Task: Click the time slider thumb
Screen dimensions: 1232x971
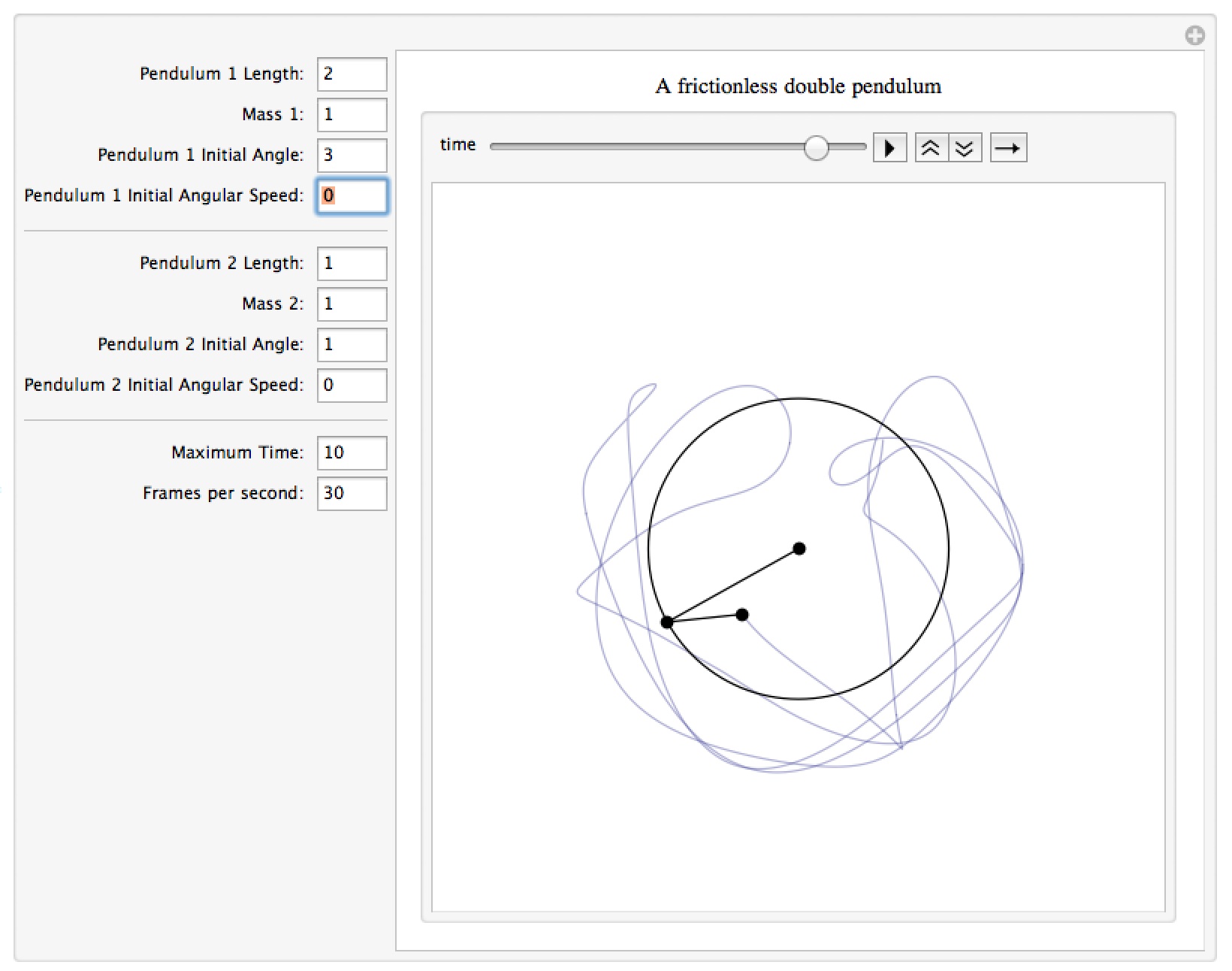Action: 816,147
